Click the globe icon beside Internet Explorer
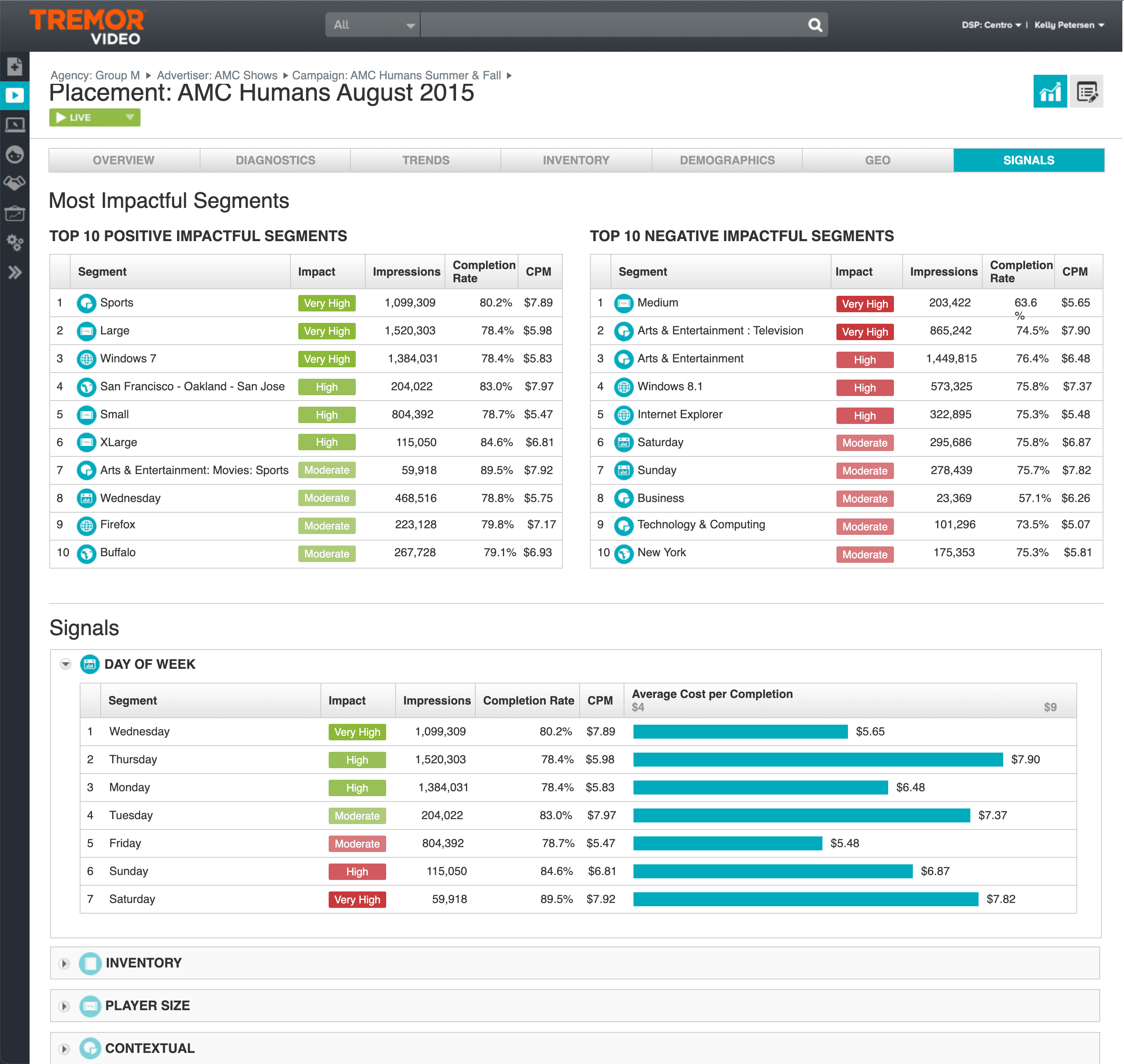The width and height of the screenshot is (1124, 1064). (623, 415)
